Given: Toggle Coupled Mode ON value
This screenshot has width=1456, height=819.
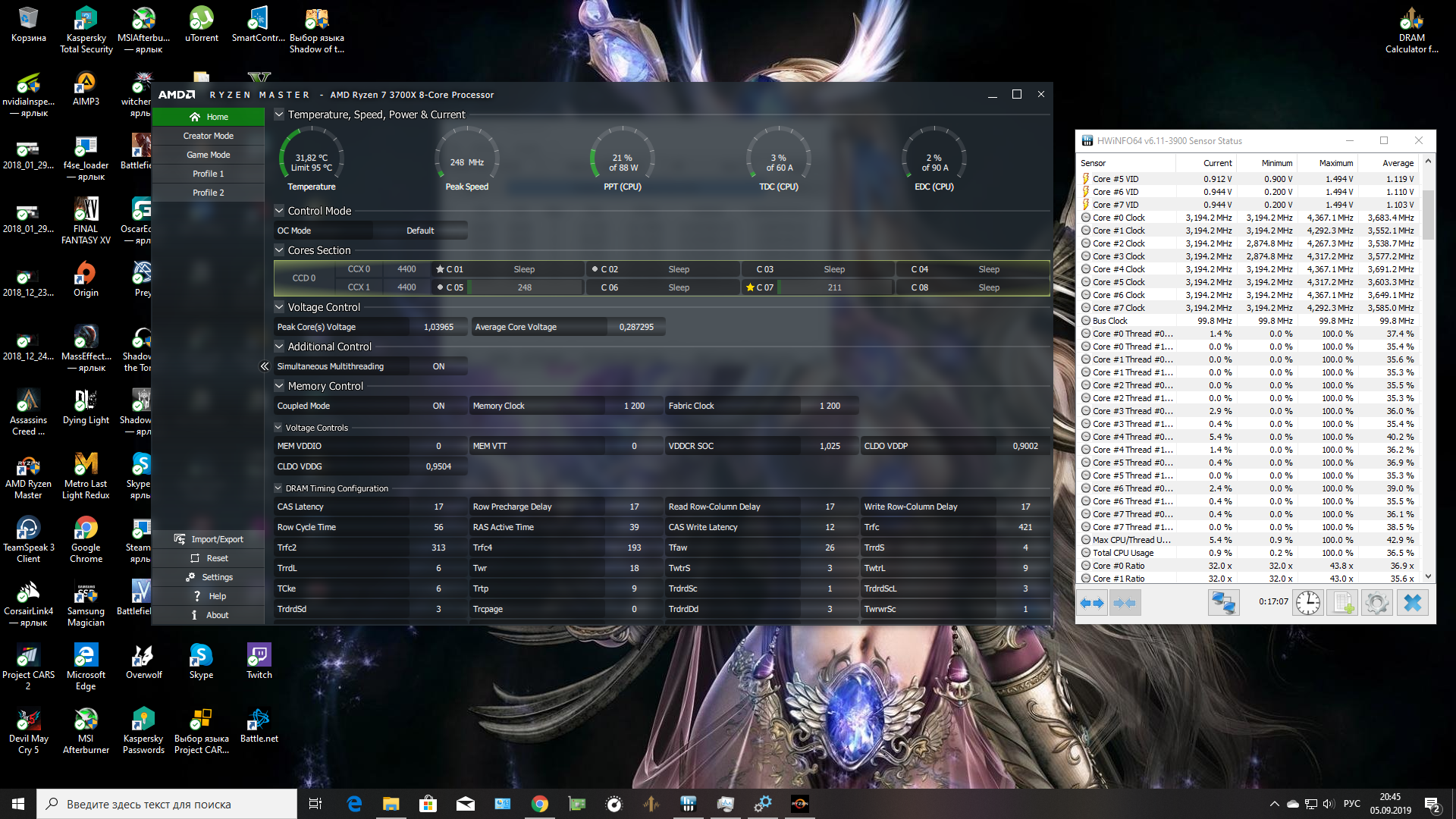Looking at the screenshot, I should [438, 406].
